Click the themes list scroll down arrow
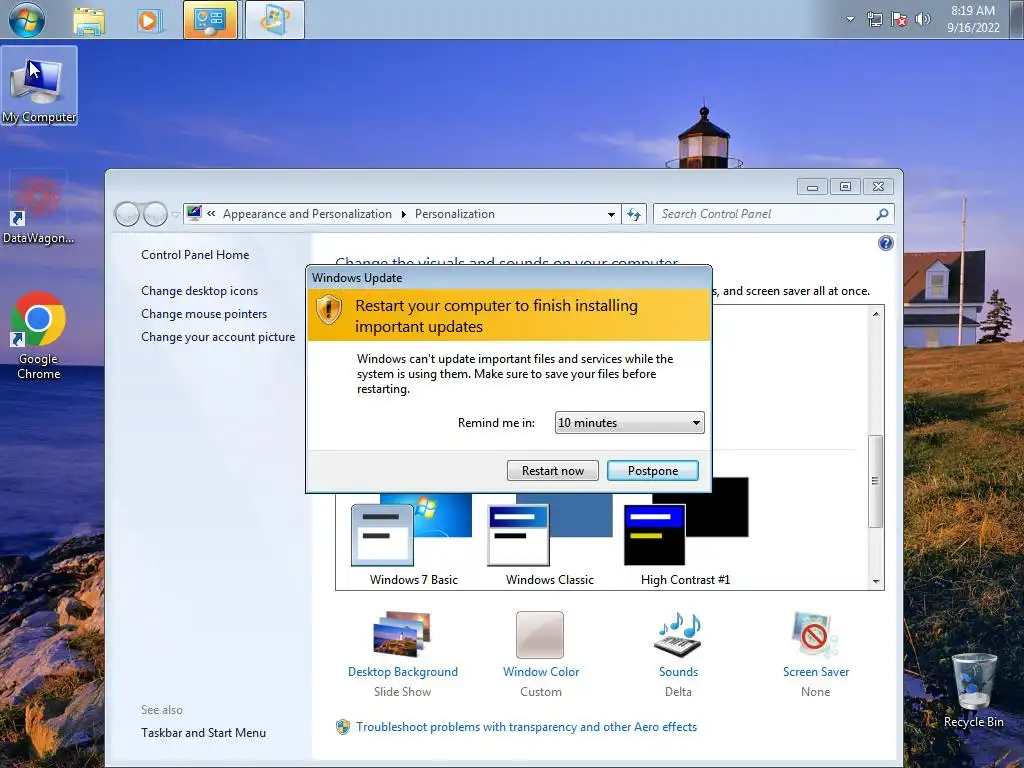The height and width of the screenshot is (768, 1024). click(876, 581)
